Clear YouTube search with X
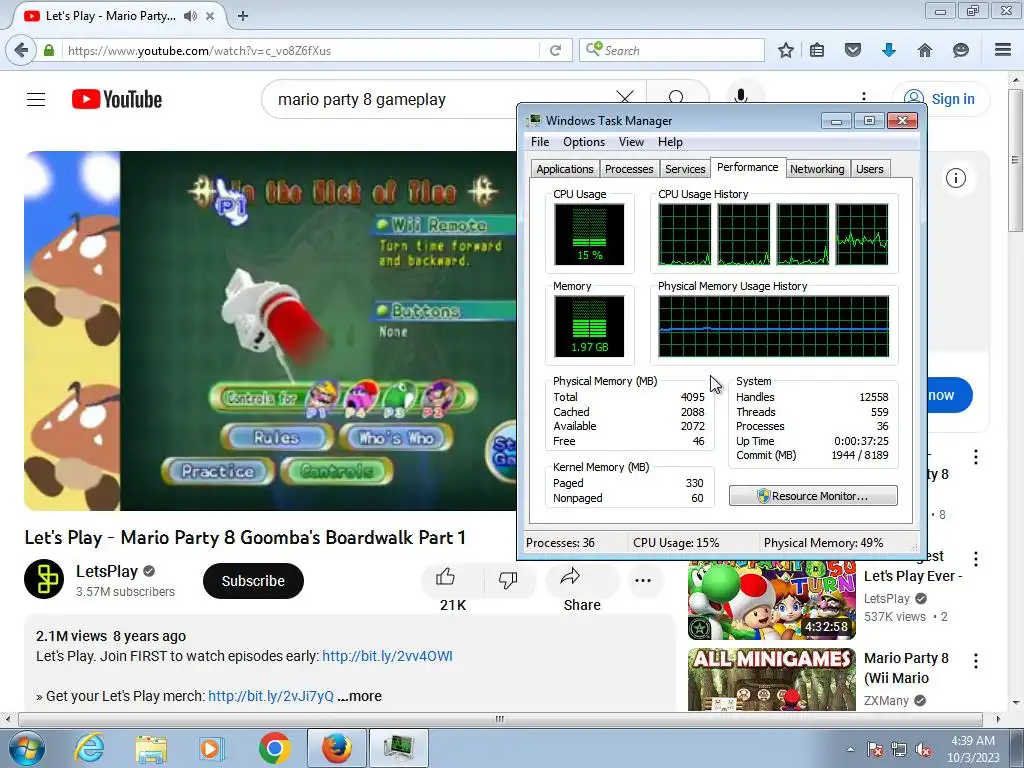Viewport: 1024px width, 768px height. 625,98
